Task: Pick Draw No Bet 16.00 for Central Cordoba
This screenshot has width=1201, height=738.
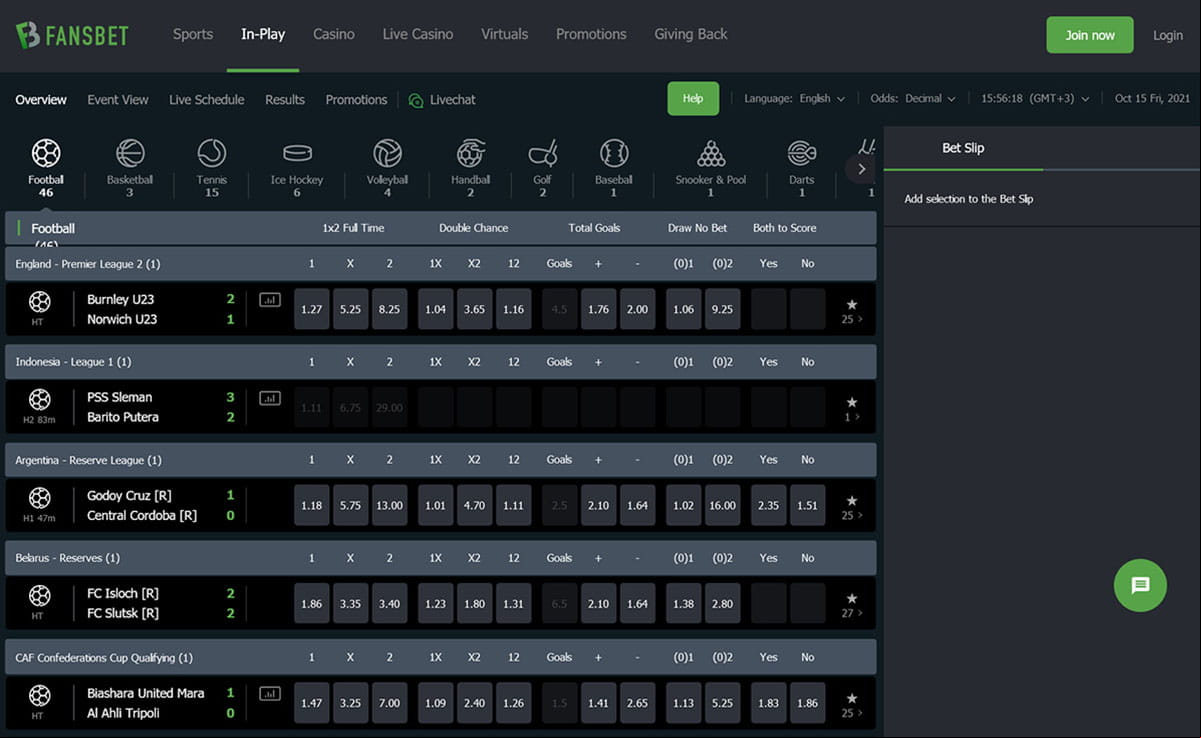Action: click(723, 505)
